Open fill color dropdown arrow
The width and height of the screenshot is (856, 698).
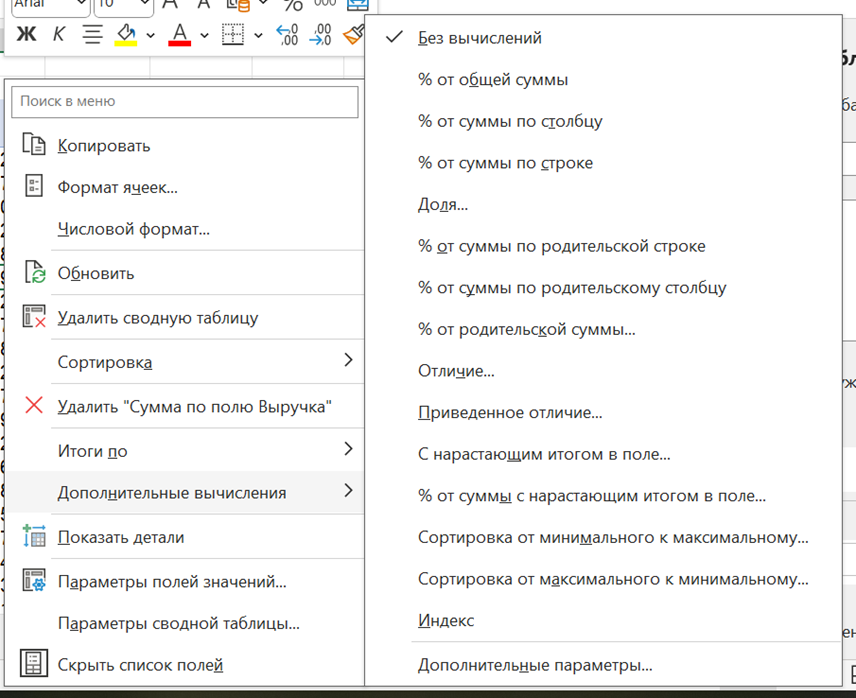(150, 36)
